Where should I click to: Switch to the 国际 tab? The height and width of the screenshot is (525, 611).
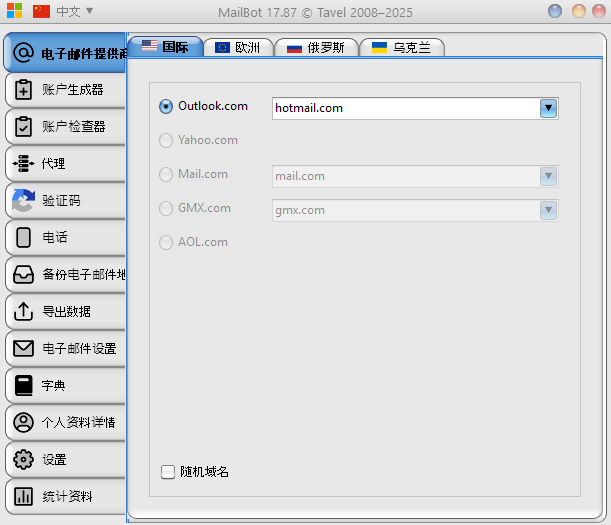165,46
